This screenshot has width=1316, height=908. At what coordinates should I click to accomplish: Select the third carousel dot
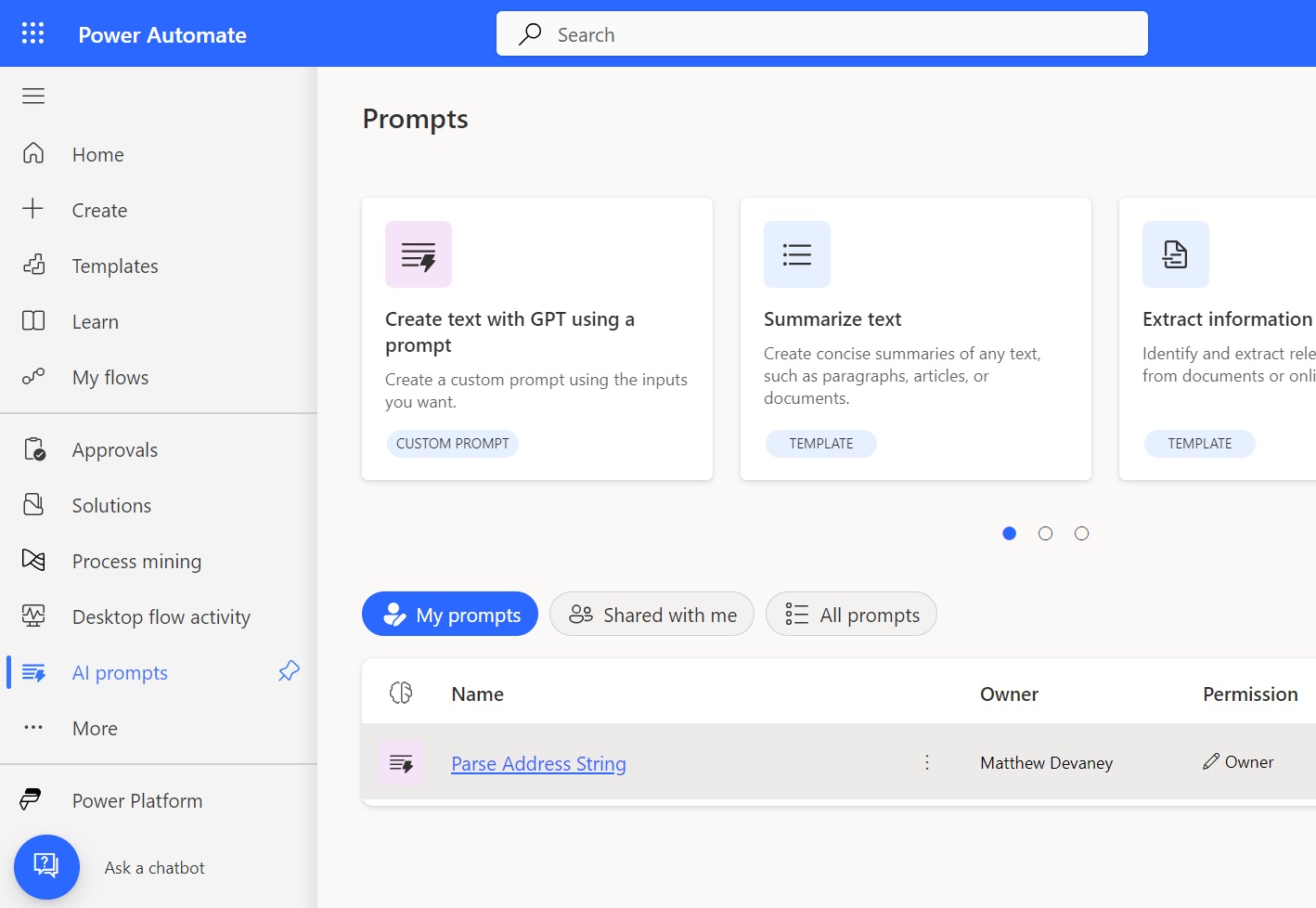[x=1081, y=533]
